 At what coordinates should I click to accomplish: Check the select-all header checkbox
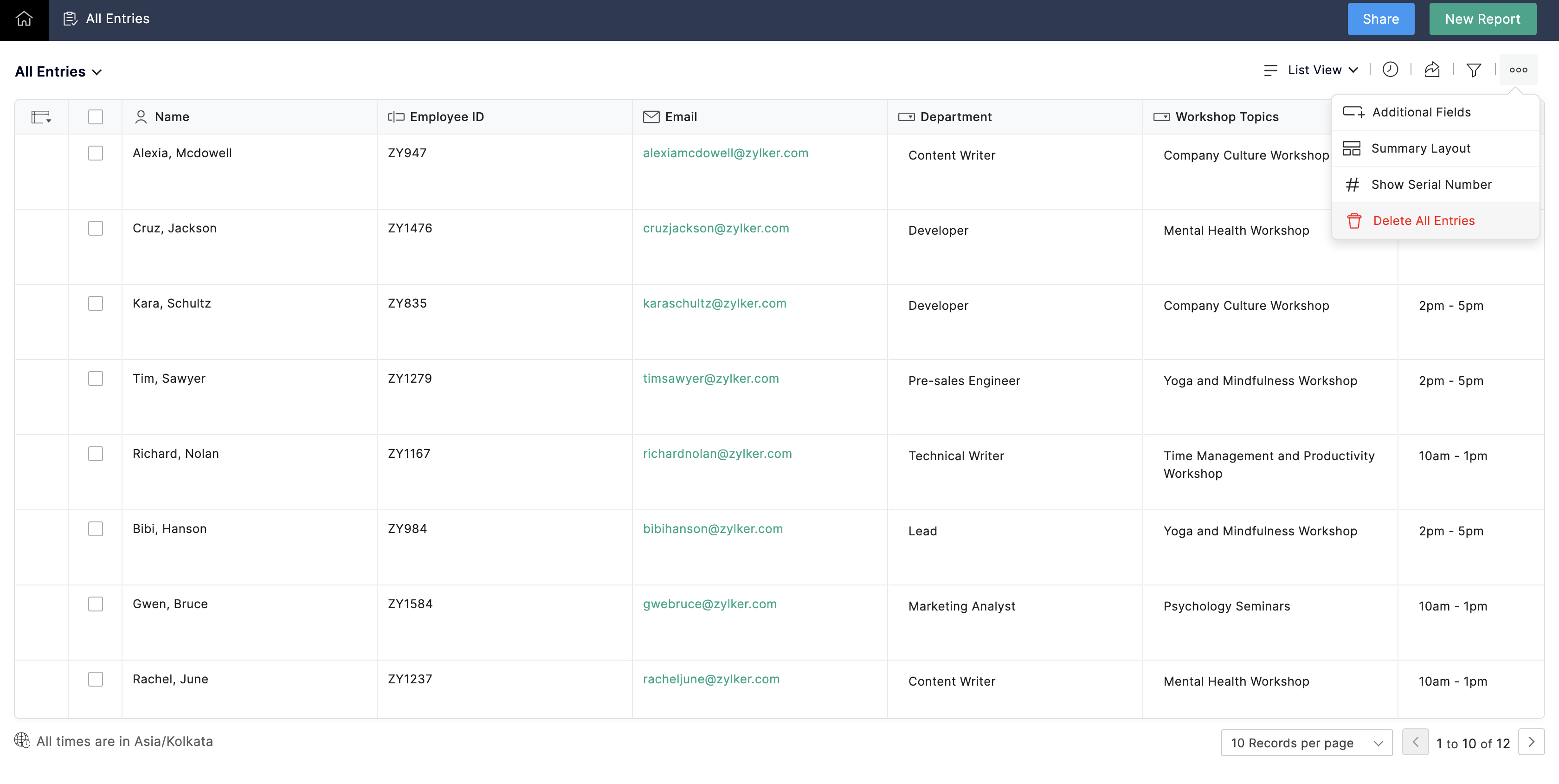tap(95, 117)
